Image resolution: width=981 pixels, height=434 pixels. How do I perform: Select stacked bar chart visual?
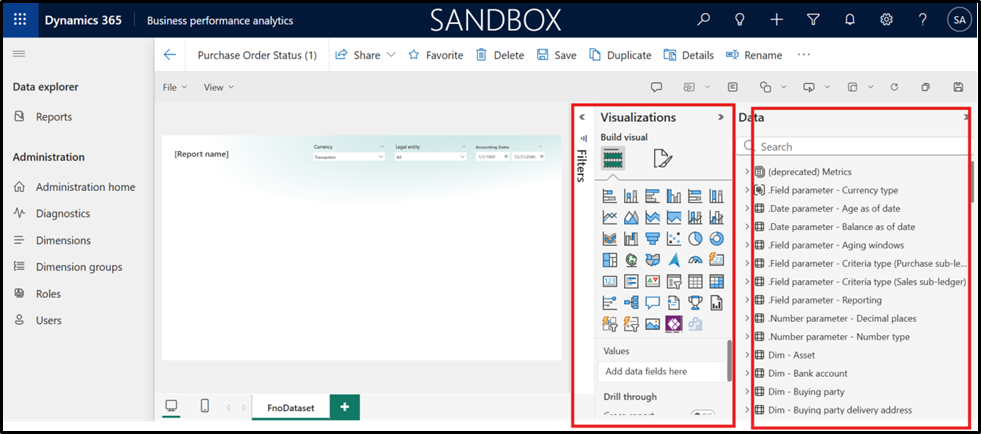pos(609,197)
